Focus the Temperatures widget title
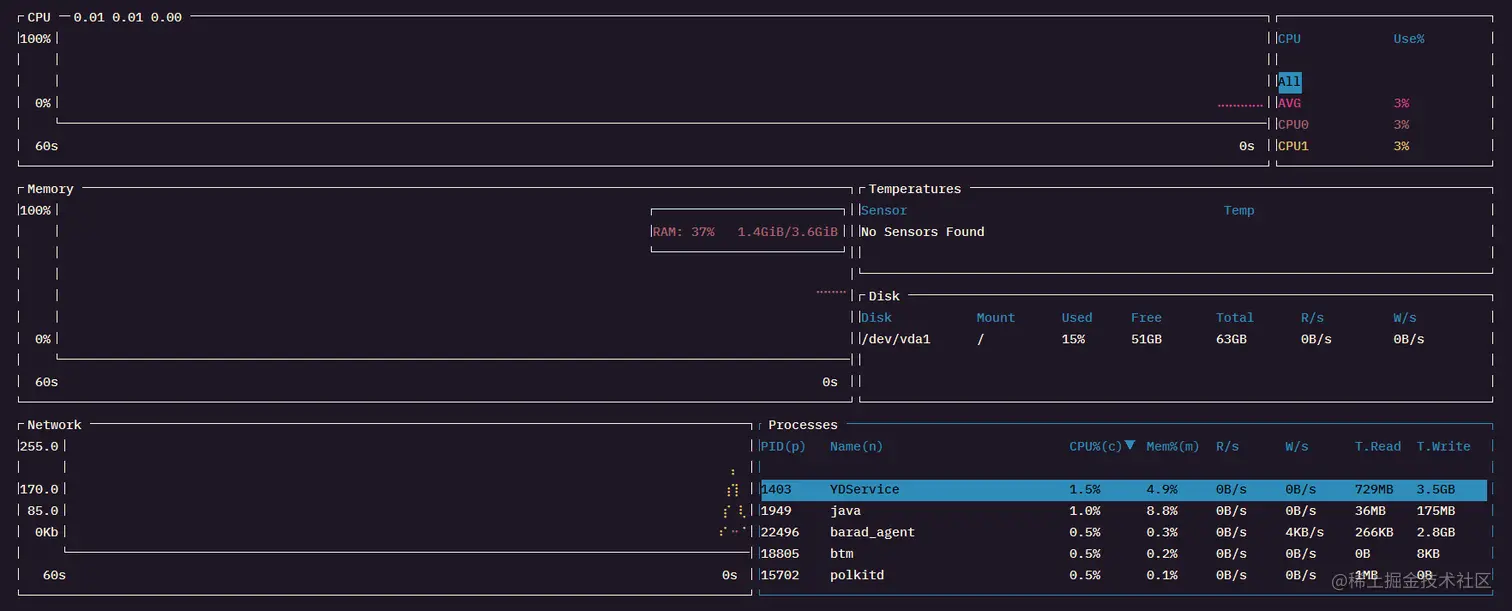 pos(914,189)
